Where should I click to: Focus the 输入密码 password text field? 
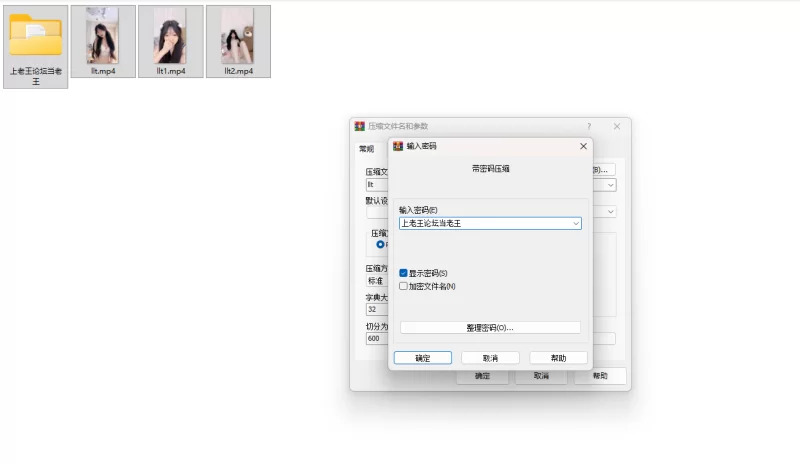click(483, 224)
